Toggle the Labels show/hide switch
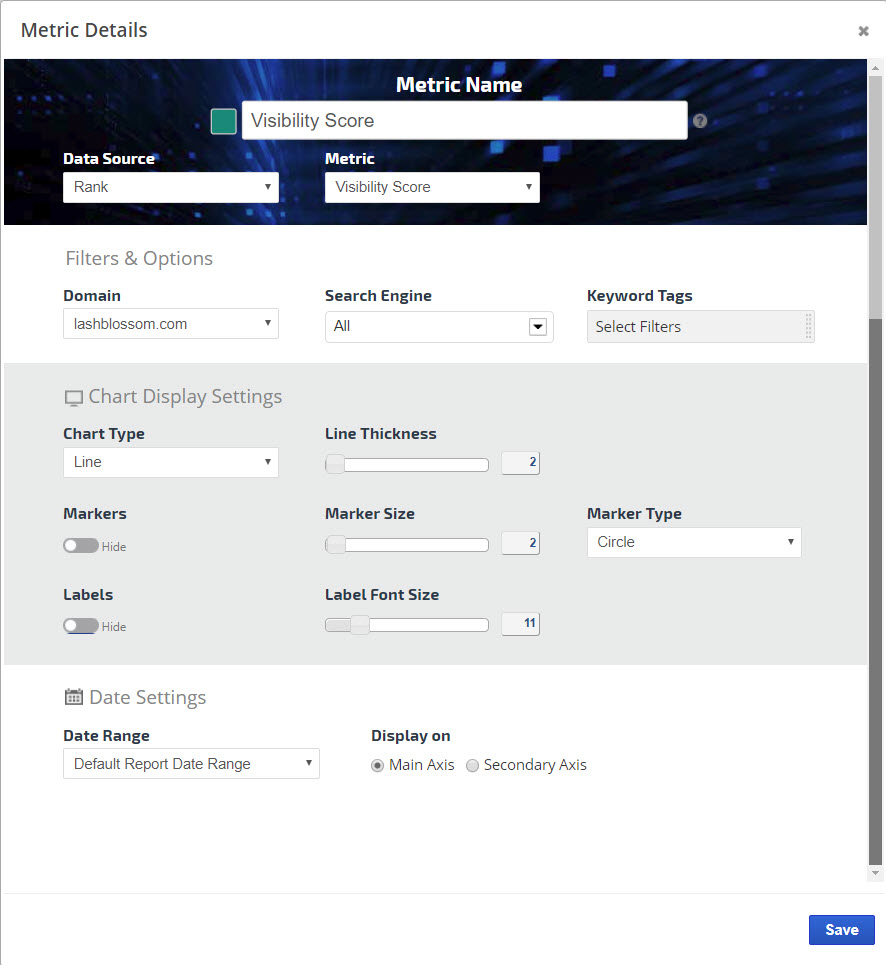Viewport: 886px width, 965px height. 81,626
